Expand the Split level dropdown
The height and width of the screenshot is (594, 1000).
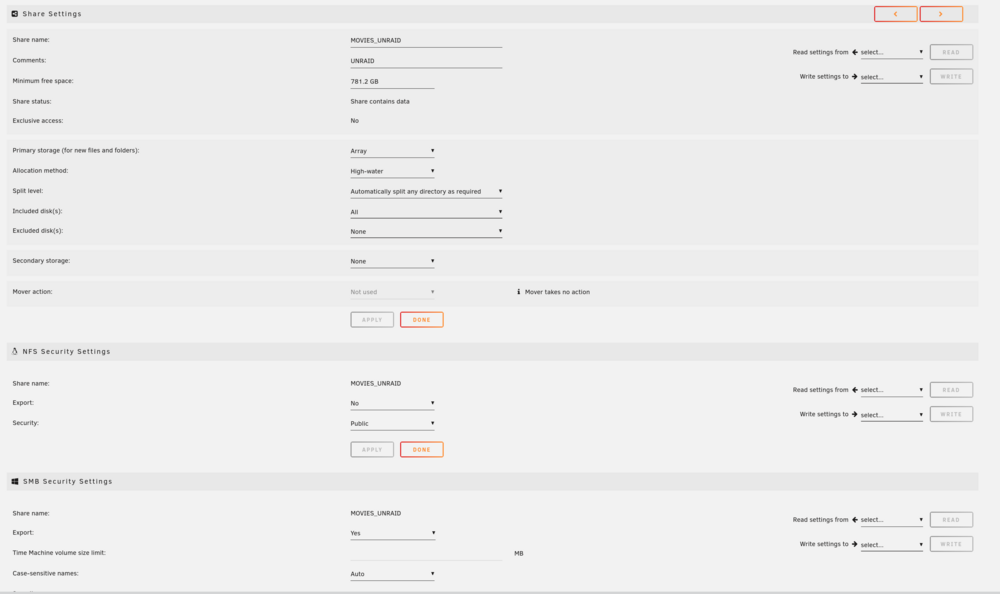(426, 191)
